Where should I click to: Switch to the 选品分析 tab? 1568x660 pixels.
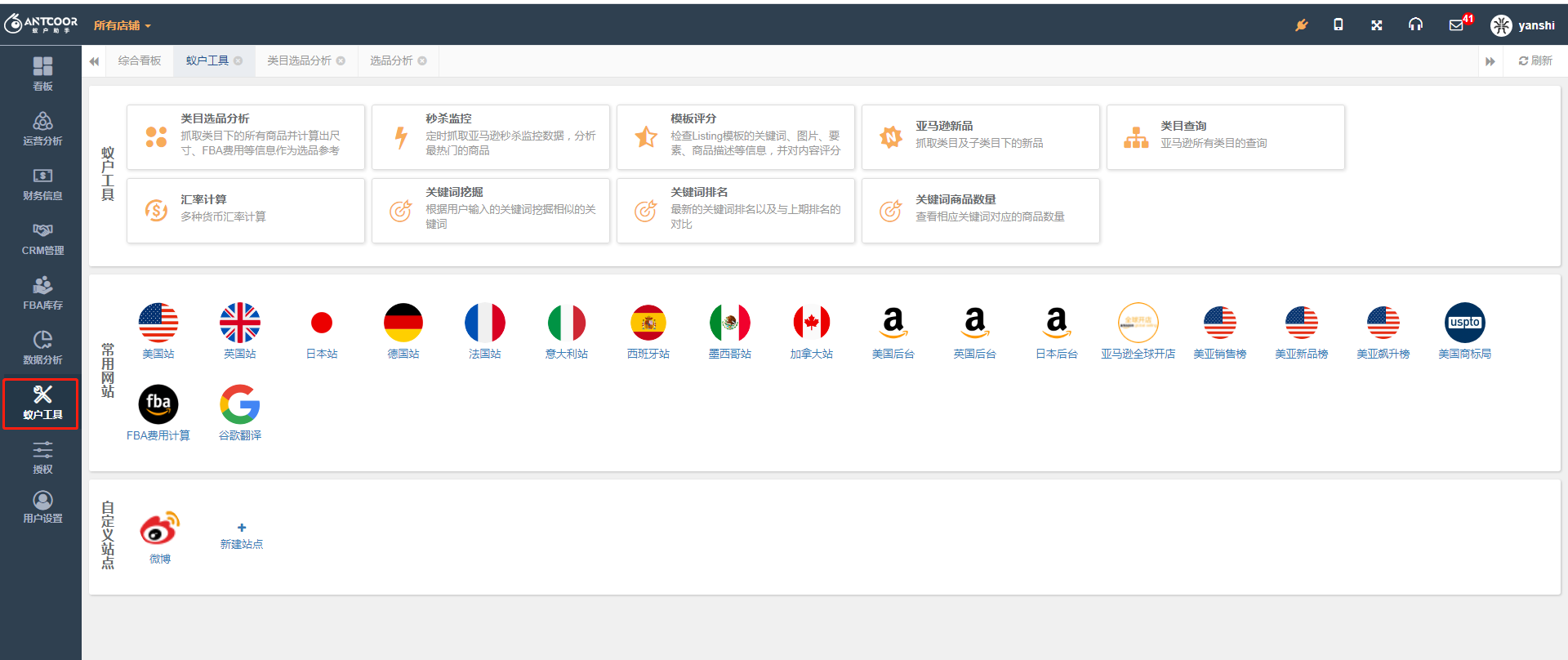391,60
